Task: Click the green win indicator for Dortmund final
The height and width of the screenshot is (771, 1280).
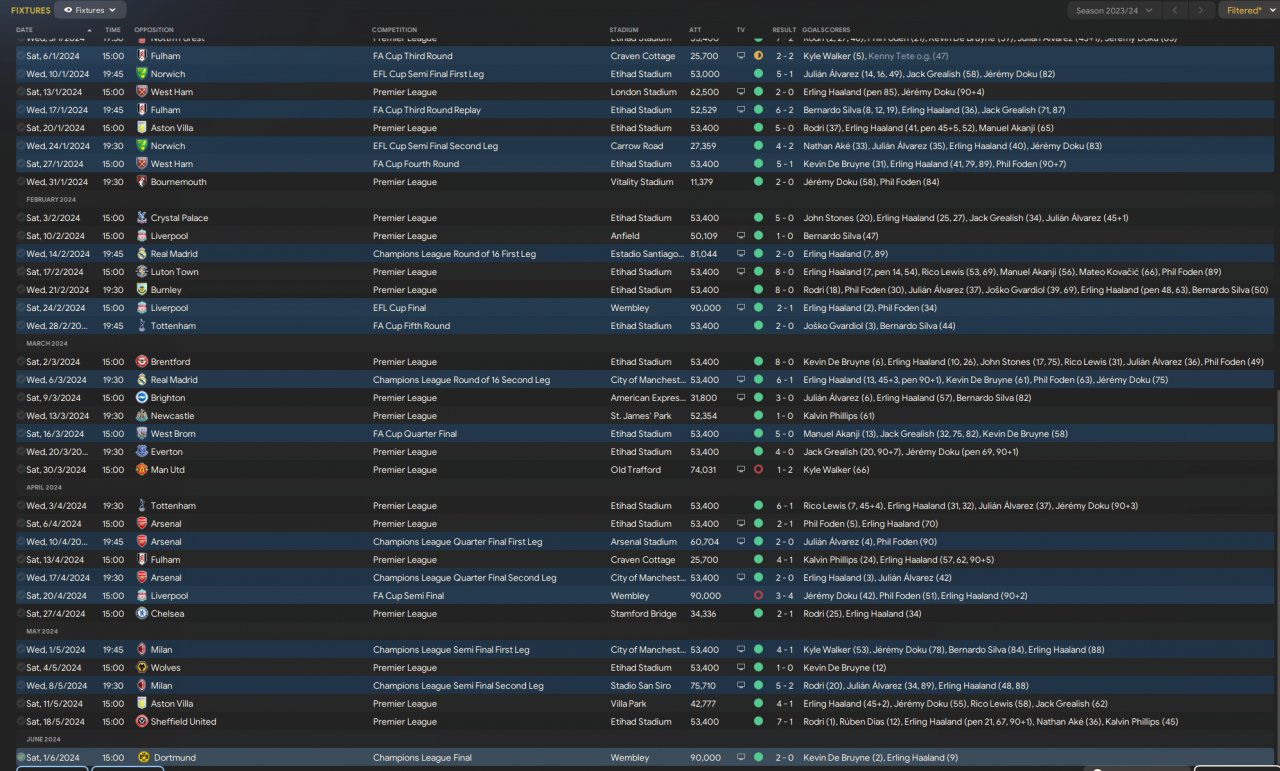Action: 758,758
